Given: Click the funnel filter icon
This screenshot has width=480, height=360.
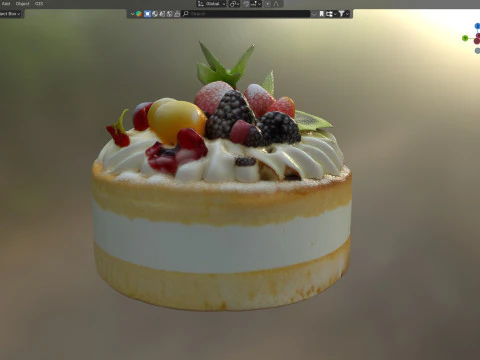Looking at the screenshot, I should pos(341,14).
